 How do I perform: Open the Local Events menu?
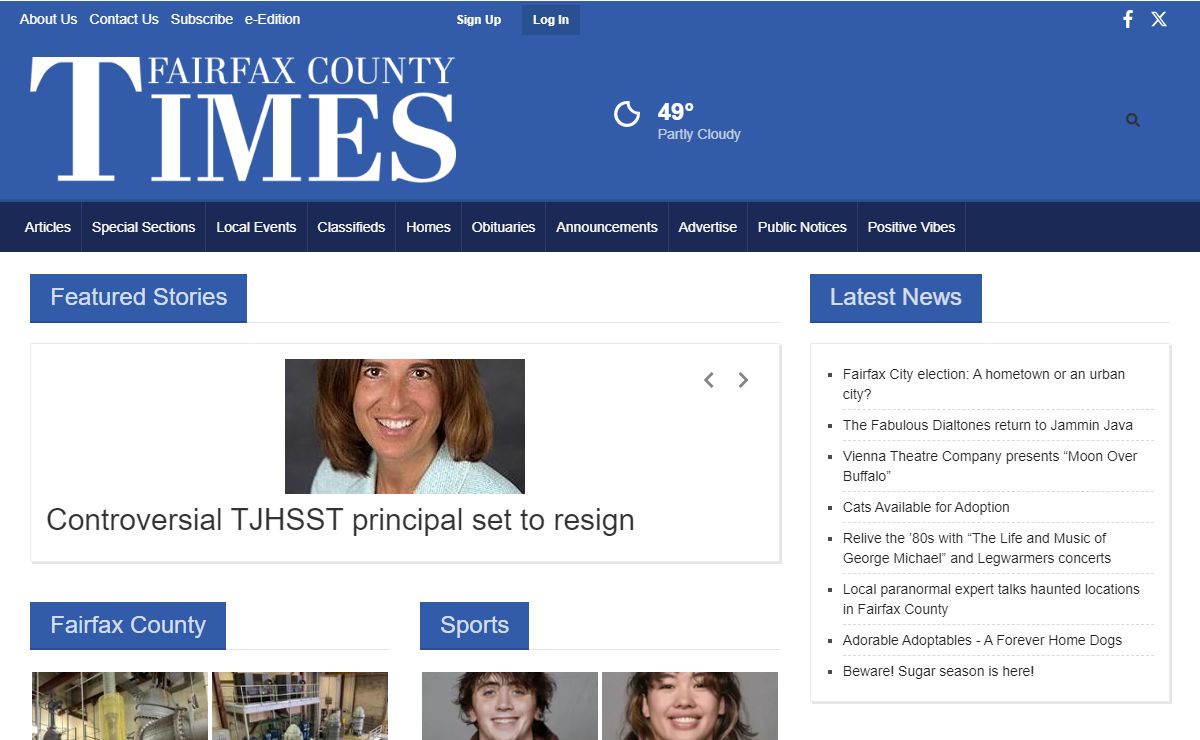(x=256, y=227)
